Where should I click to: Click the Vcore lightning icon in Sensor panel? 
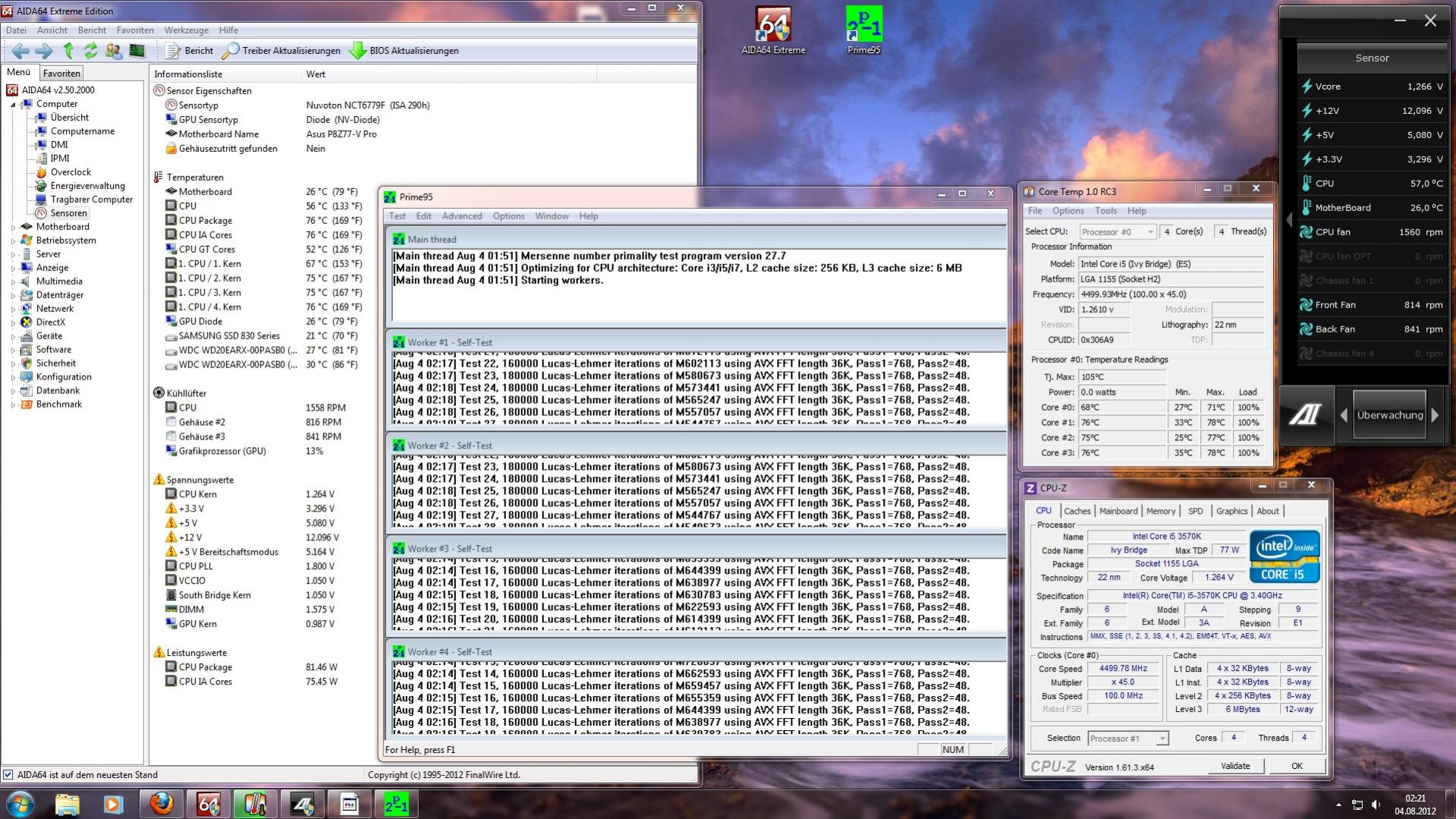click(x=1307, y=87)
